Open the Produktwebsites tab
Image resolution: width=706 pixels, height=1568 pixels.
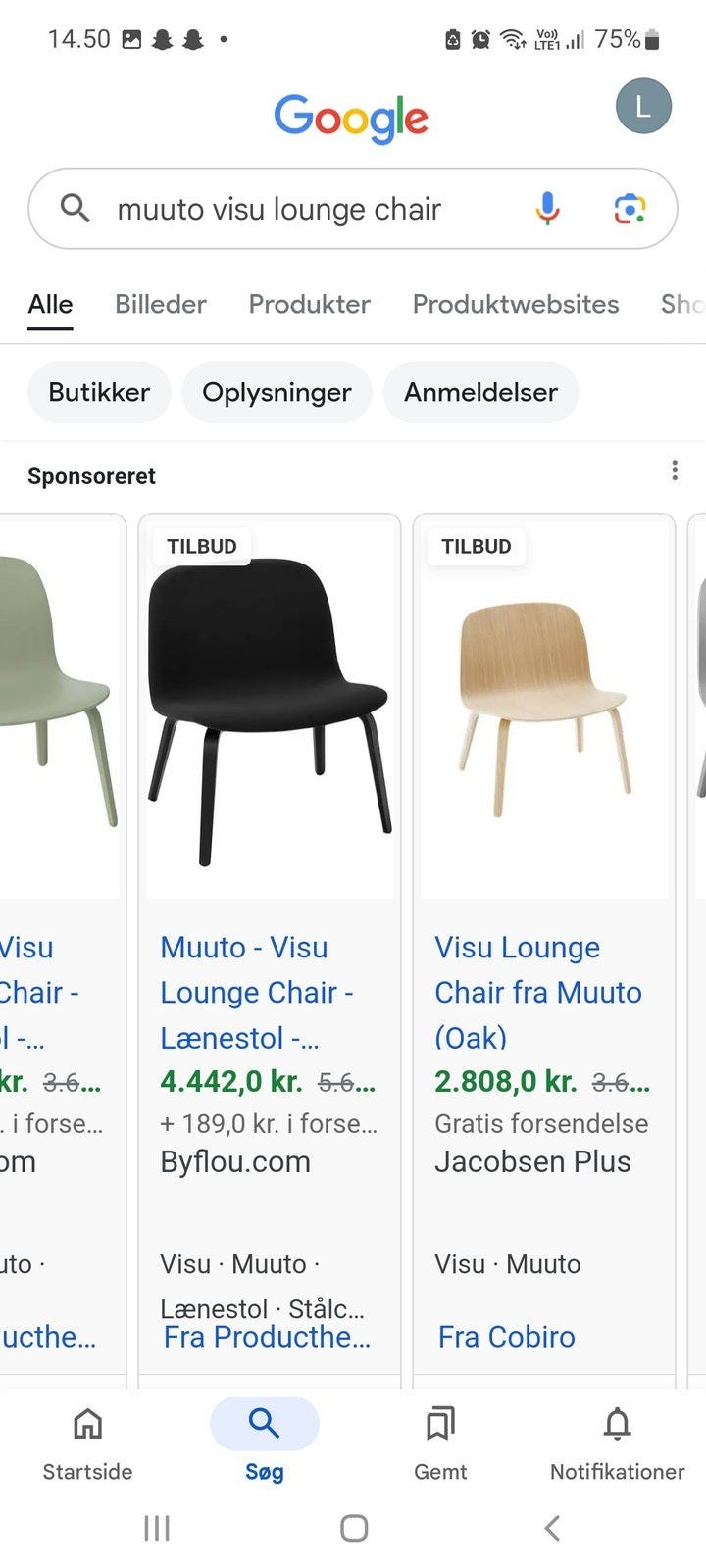tap(516, 304)
